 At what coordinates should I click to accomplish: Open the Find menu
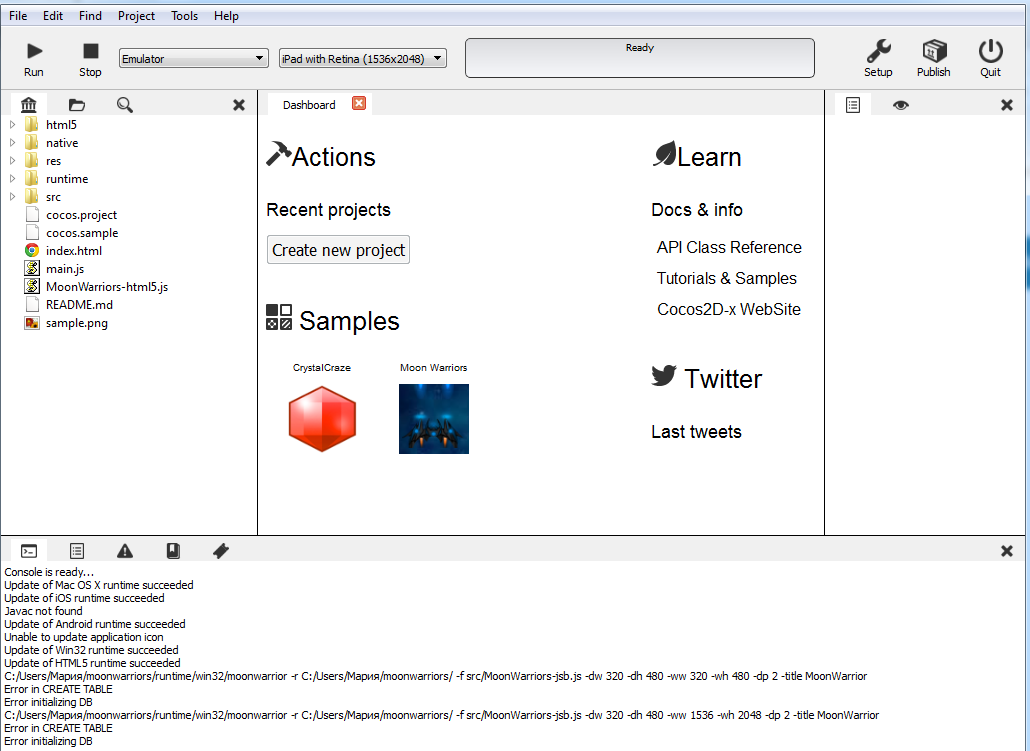click(90, 16)
